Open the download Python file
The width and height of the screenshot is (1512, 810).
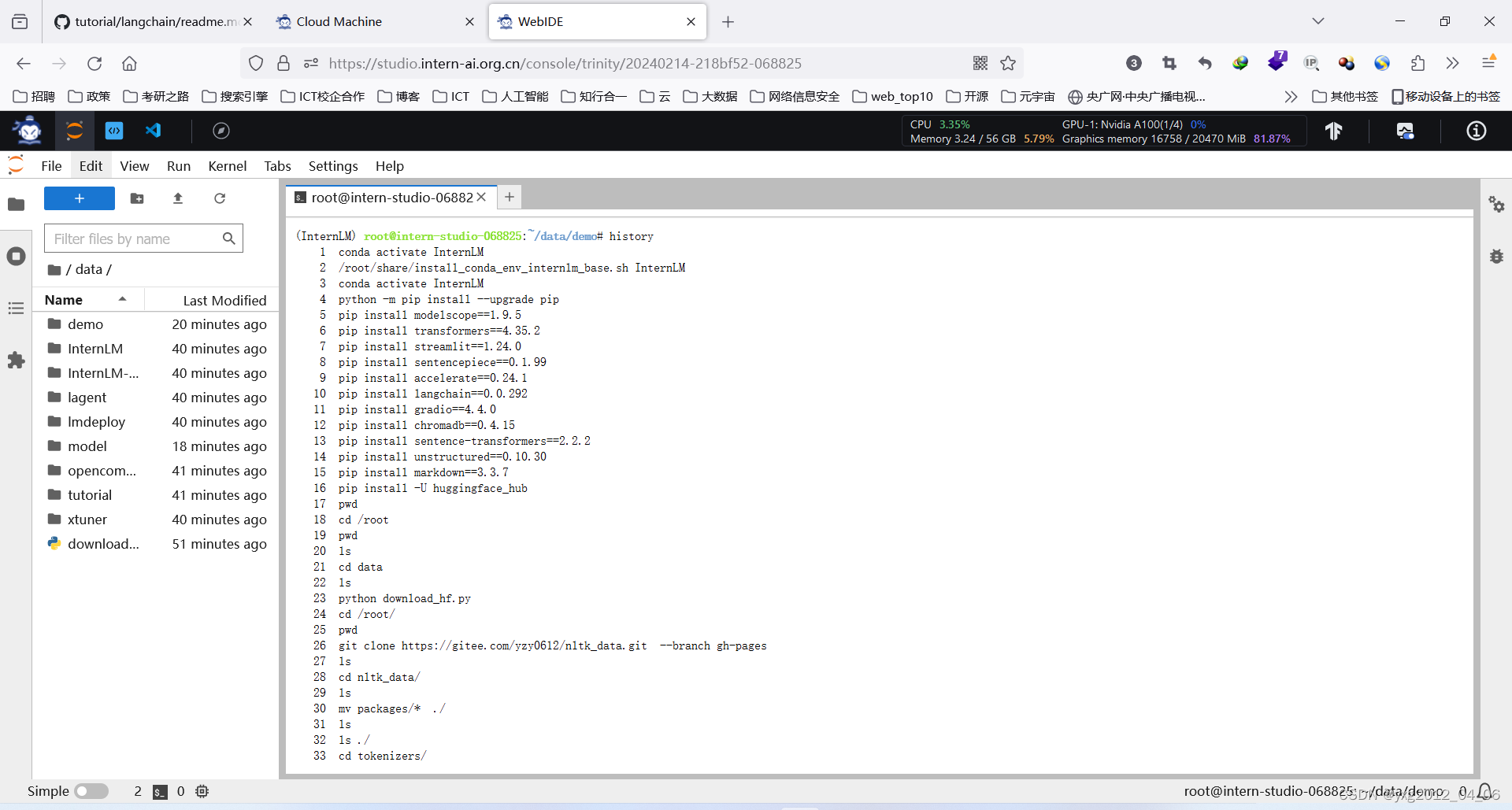156,544
